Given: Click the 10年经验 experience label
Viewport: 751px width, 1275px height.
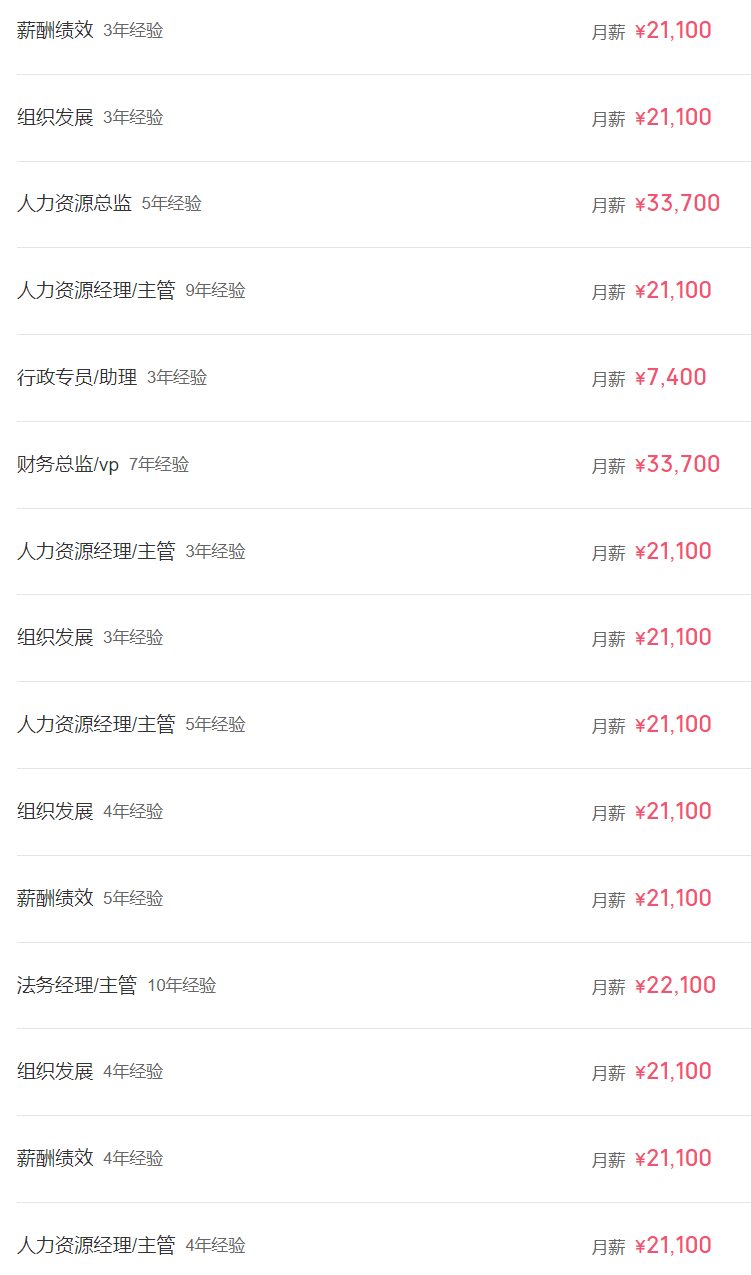Looking at the screenshot, I should coord(182,986).
